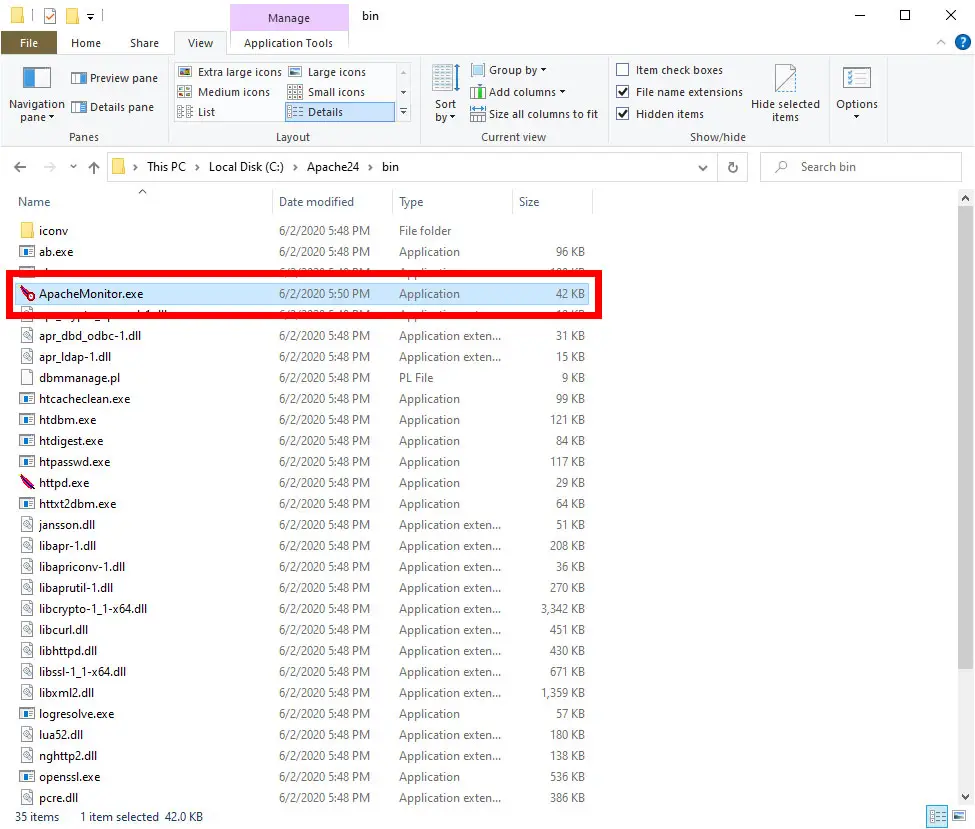The width and height of the screenshot is (975, 829).
Task: Toggle File name extensions checkbox
Action: [622, 92]
